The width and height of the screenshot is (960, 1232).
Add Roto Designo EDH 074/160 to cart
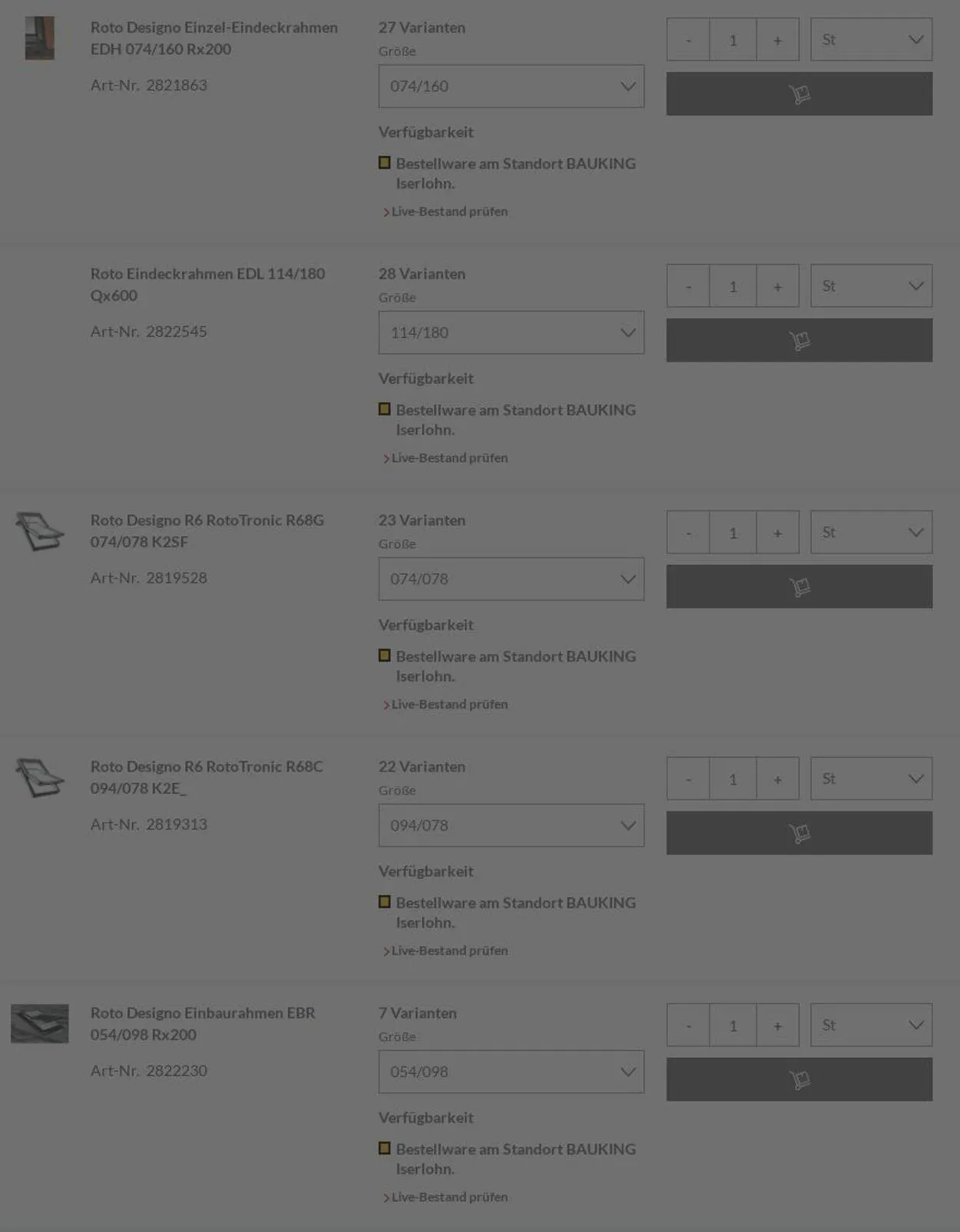tap(799, 94)
